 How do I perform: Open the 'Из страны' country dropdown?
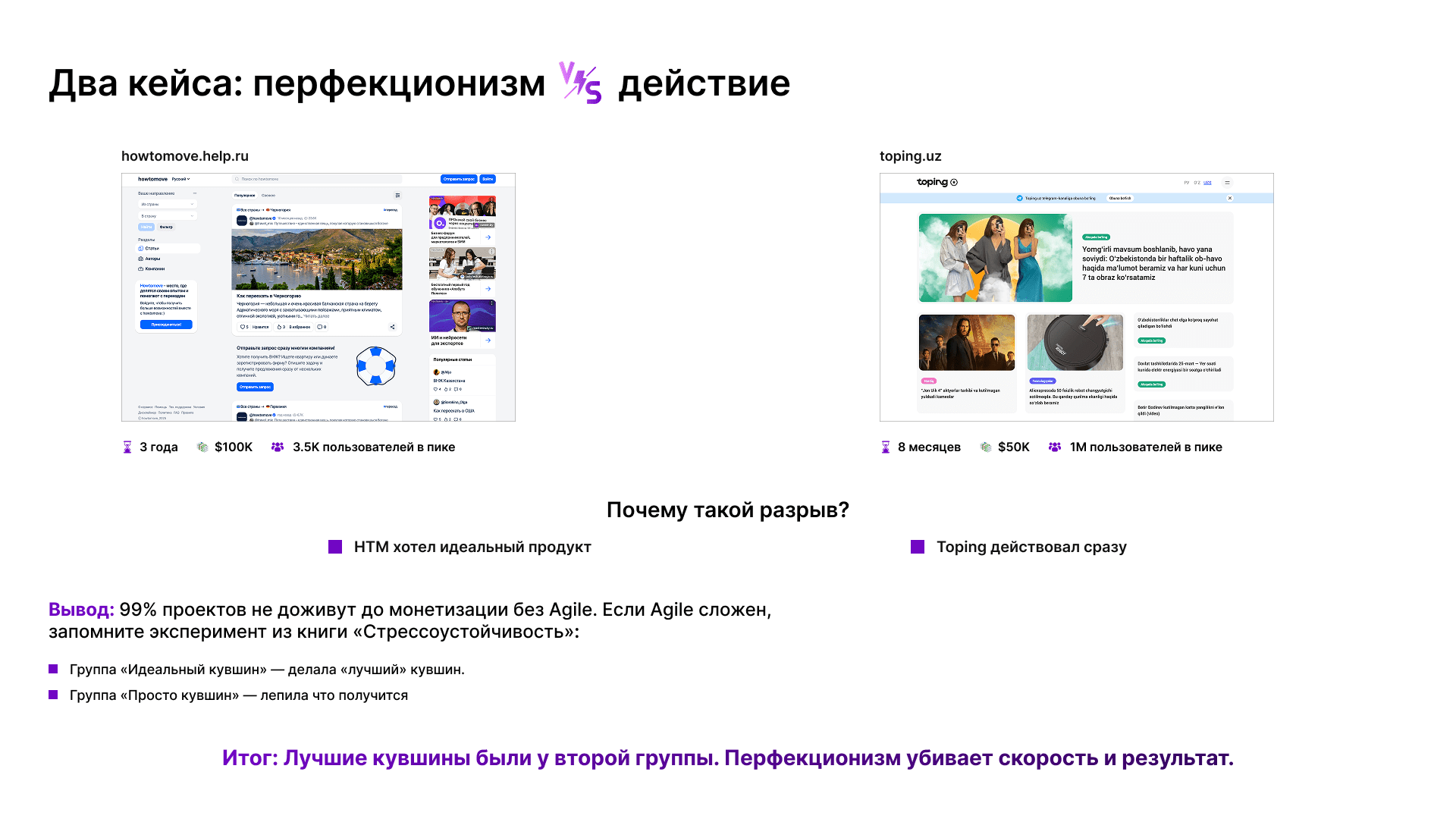168,204
